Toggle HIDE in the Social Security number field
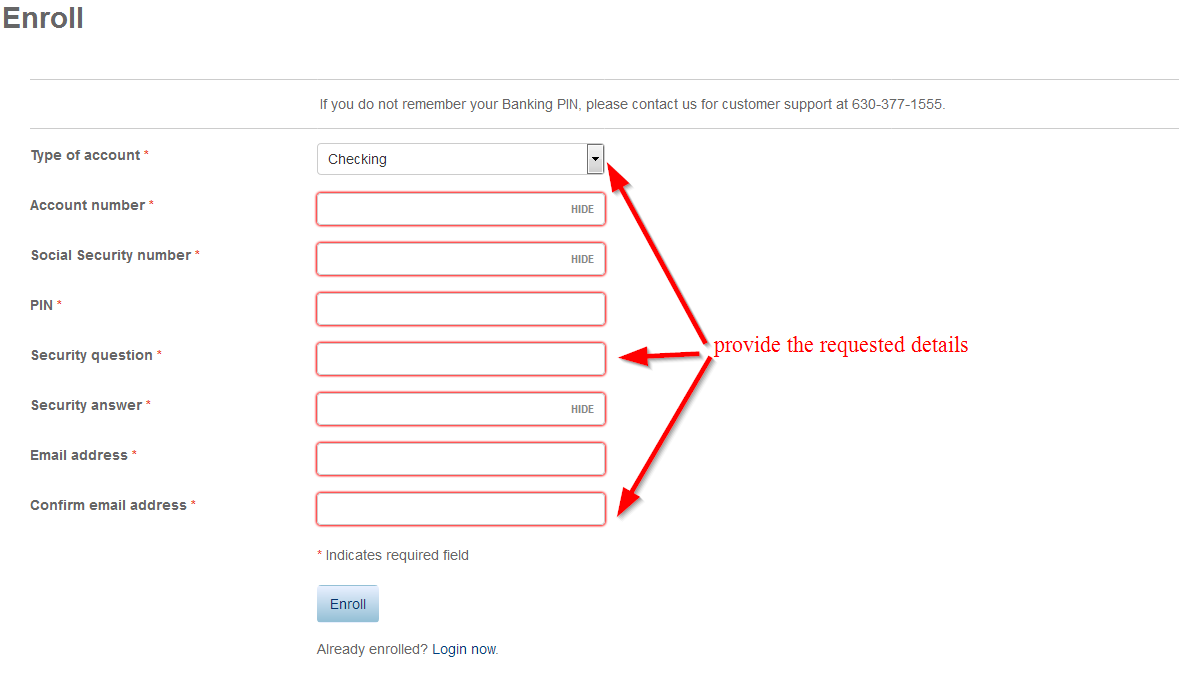The image size is (1190, 691). click(582, 260)
